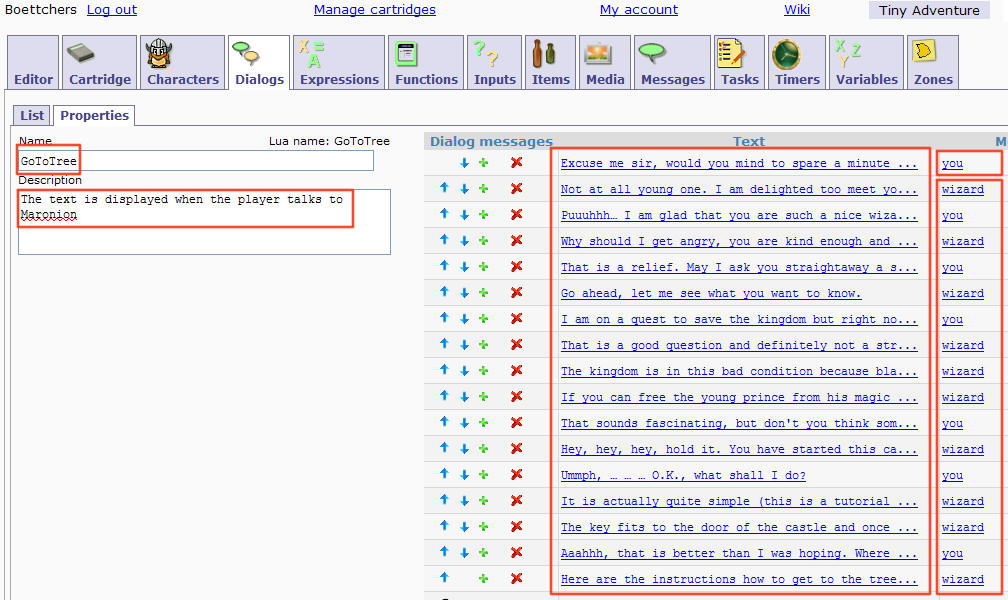Image resolution: width=1008 pixels, height=600 pixels.
Task: Open the Characters tab with viking icon
Action: (182, 63)
